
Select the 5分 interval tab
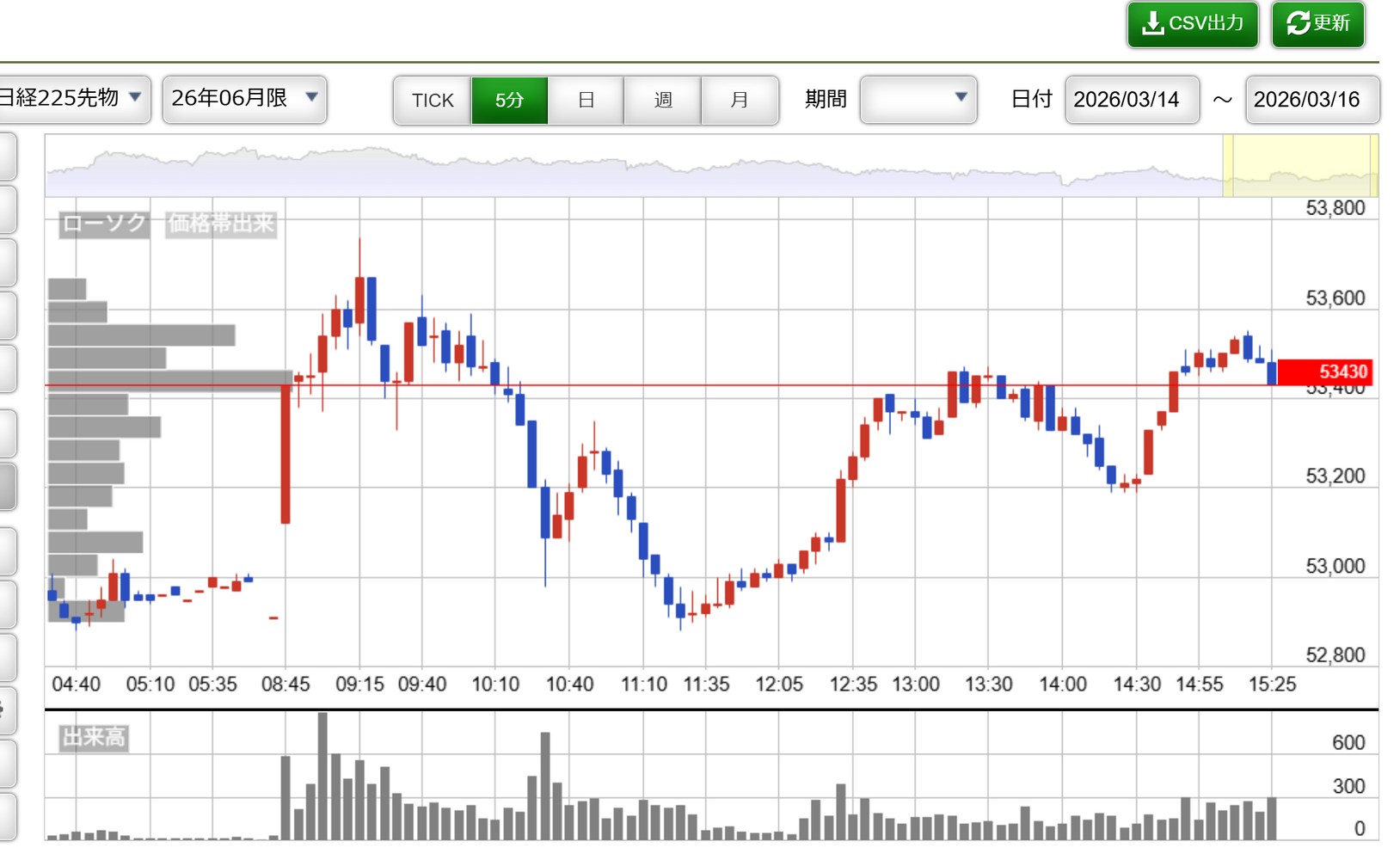[509, 101]
